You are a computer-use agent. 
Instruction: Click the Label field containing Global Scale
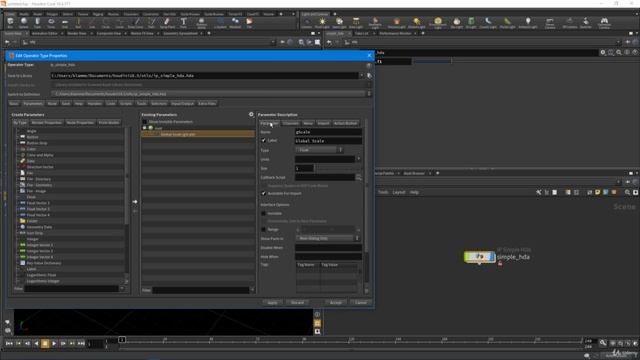click(x=328, y=141)
